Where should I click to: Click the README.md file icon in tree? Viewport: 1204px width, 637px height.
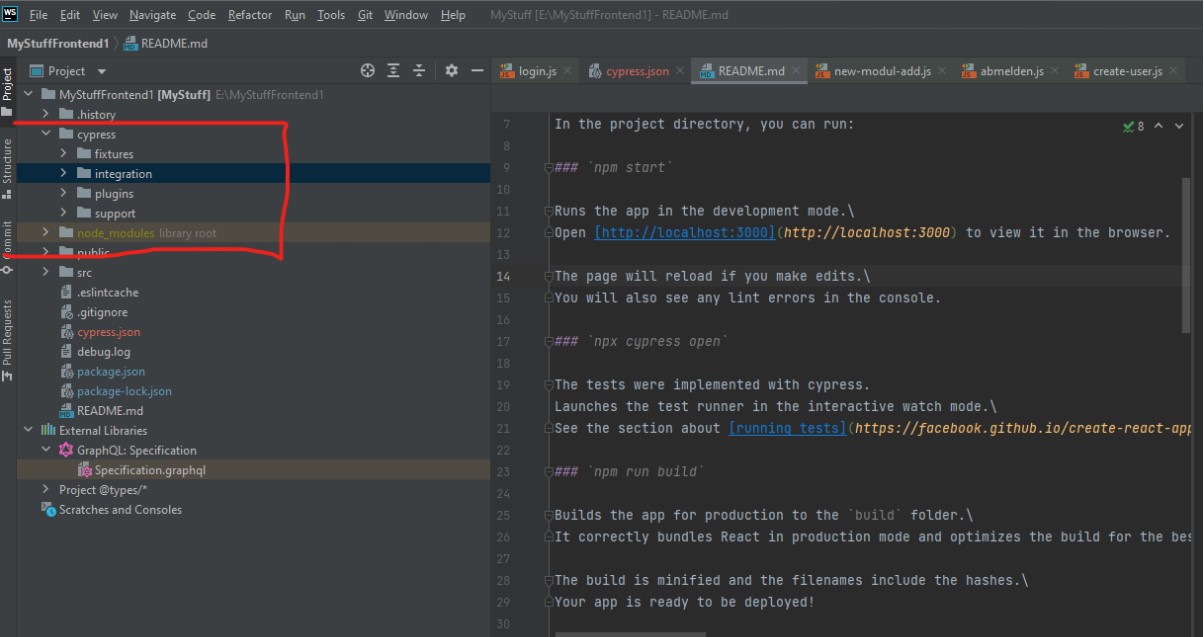pos(67,411)
